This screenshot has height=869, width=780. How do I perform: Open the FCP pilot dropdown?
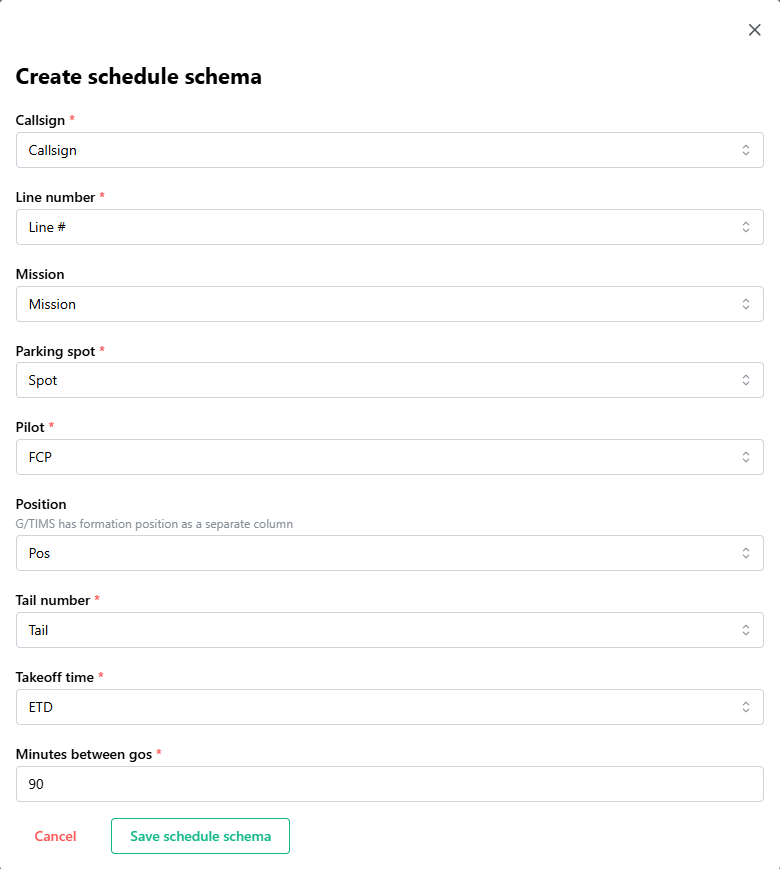[x=380, y=457]
